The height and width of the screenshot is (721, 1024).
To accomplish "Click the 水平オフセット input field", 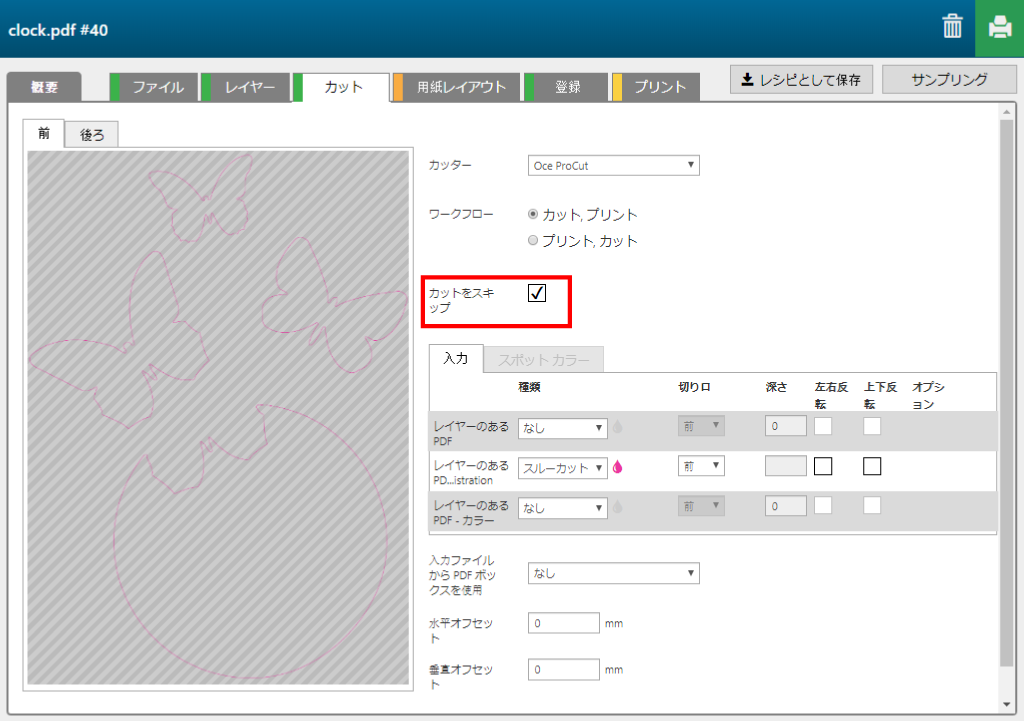I will pos(564,623).
